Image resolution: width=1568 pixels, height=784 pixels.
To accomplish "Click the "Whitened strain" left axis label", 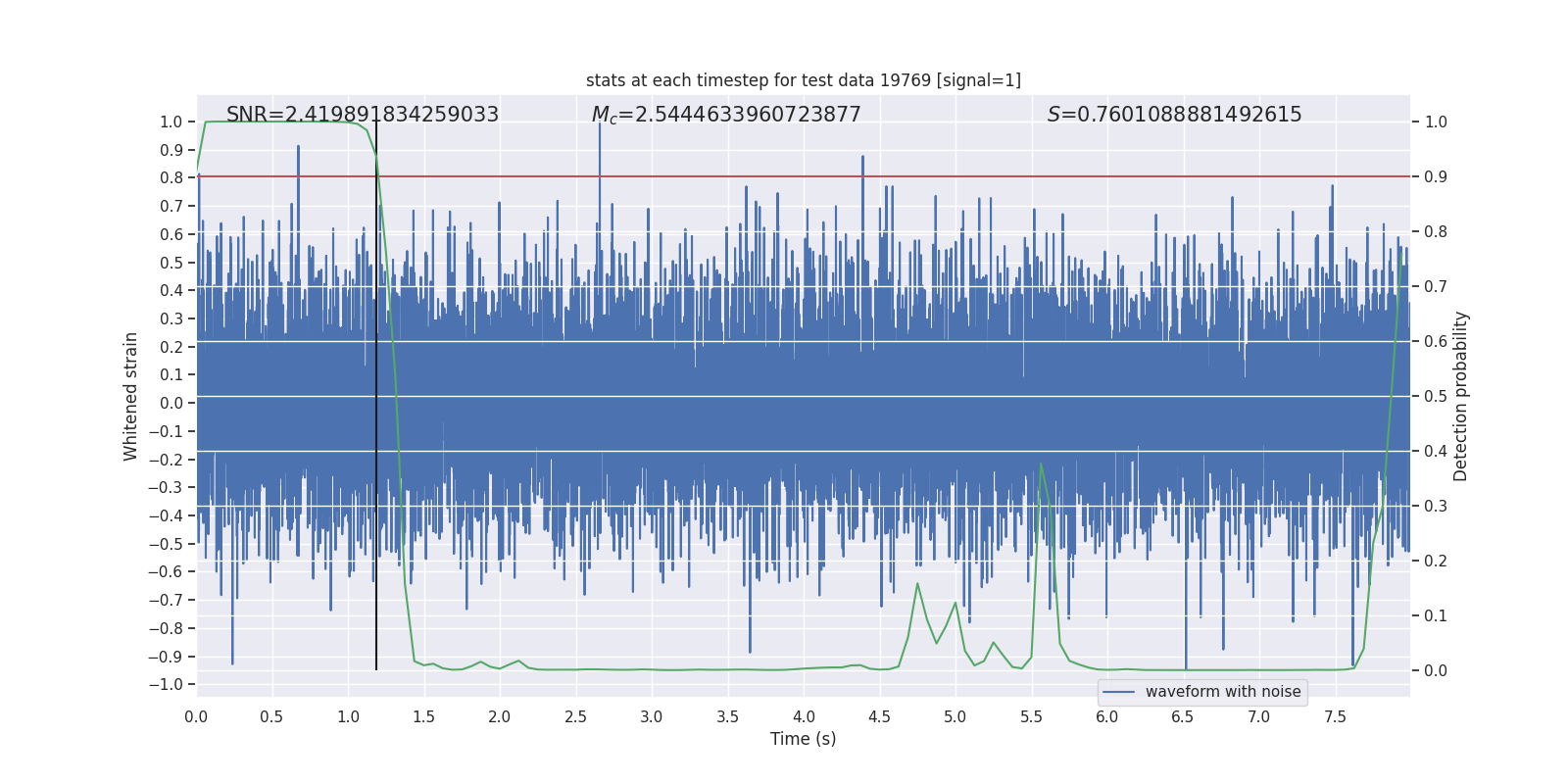I will click(131, 396).
